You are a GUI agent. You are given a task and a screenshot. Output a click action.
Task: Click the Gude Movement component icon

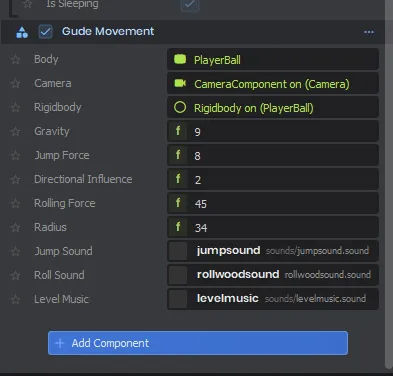click(22, 32)
